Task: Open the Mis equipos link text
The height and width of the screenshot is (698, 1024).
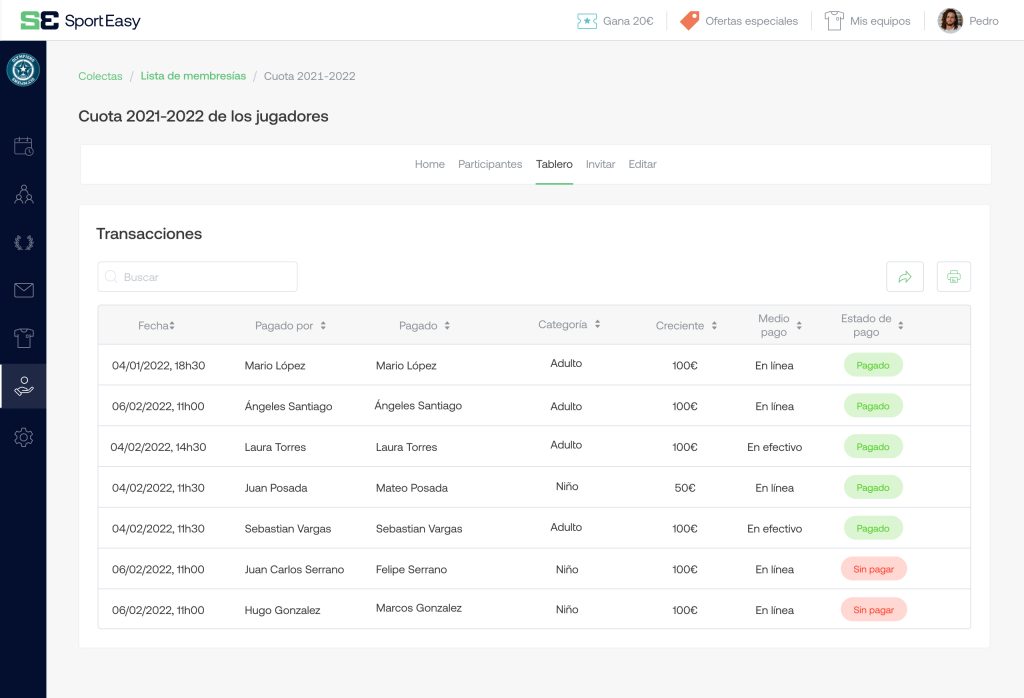Action: 880,21
